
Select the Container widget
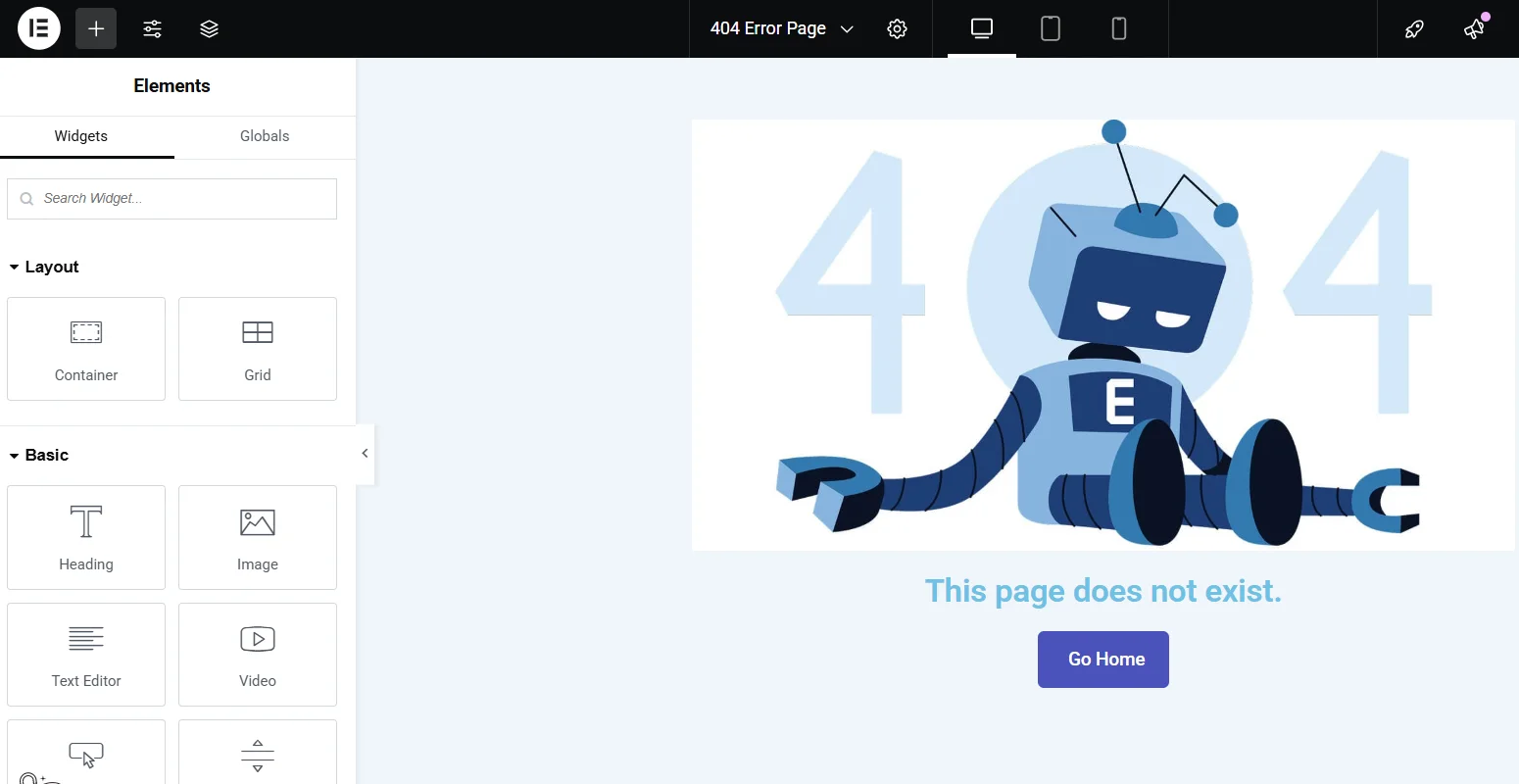pyautogui.click(x=86, y=349)
